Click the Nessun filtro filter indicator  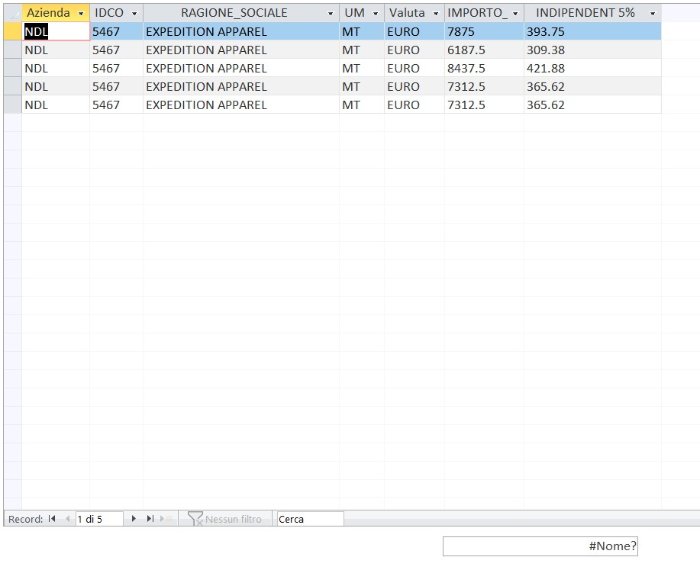225,519
